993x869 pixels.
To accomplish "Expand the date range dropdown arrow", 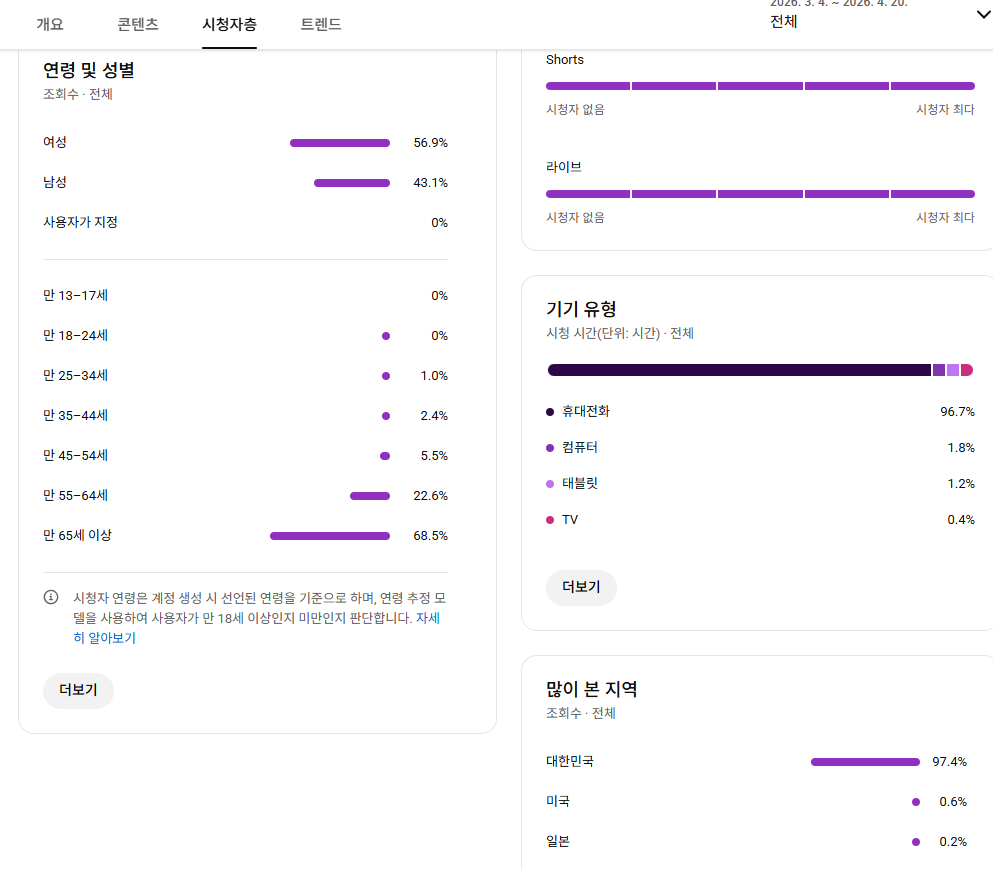I will coord(981,14).
